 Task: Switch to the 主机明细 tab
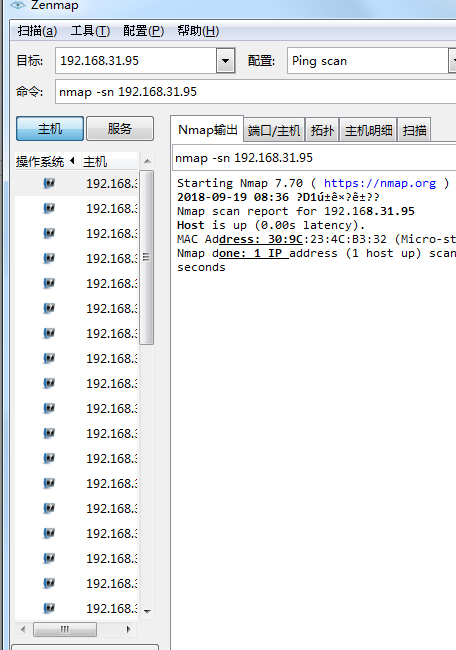[x=369, y=131]
